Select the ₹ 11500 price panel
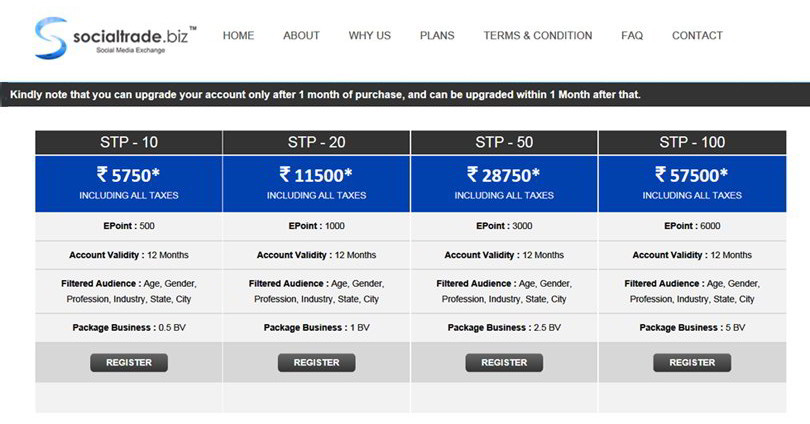This screenshot has height=424, width=810. click(x=316, y=183)
